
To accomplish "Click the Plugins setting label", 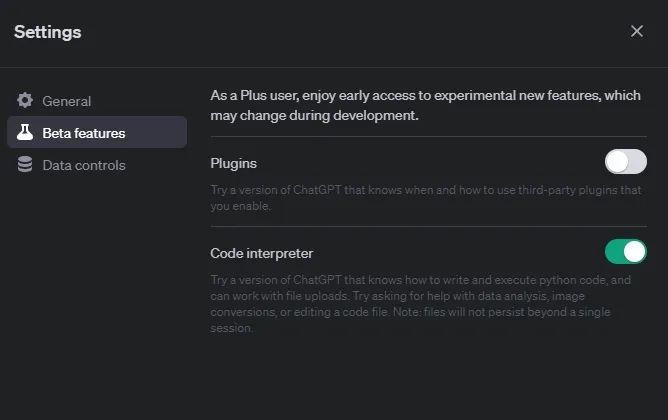I will point(233,163).
